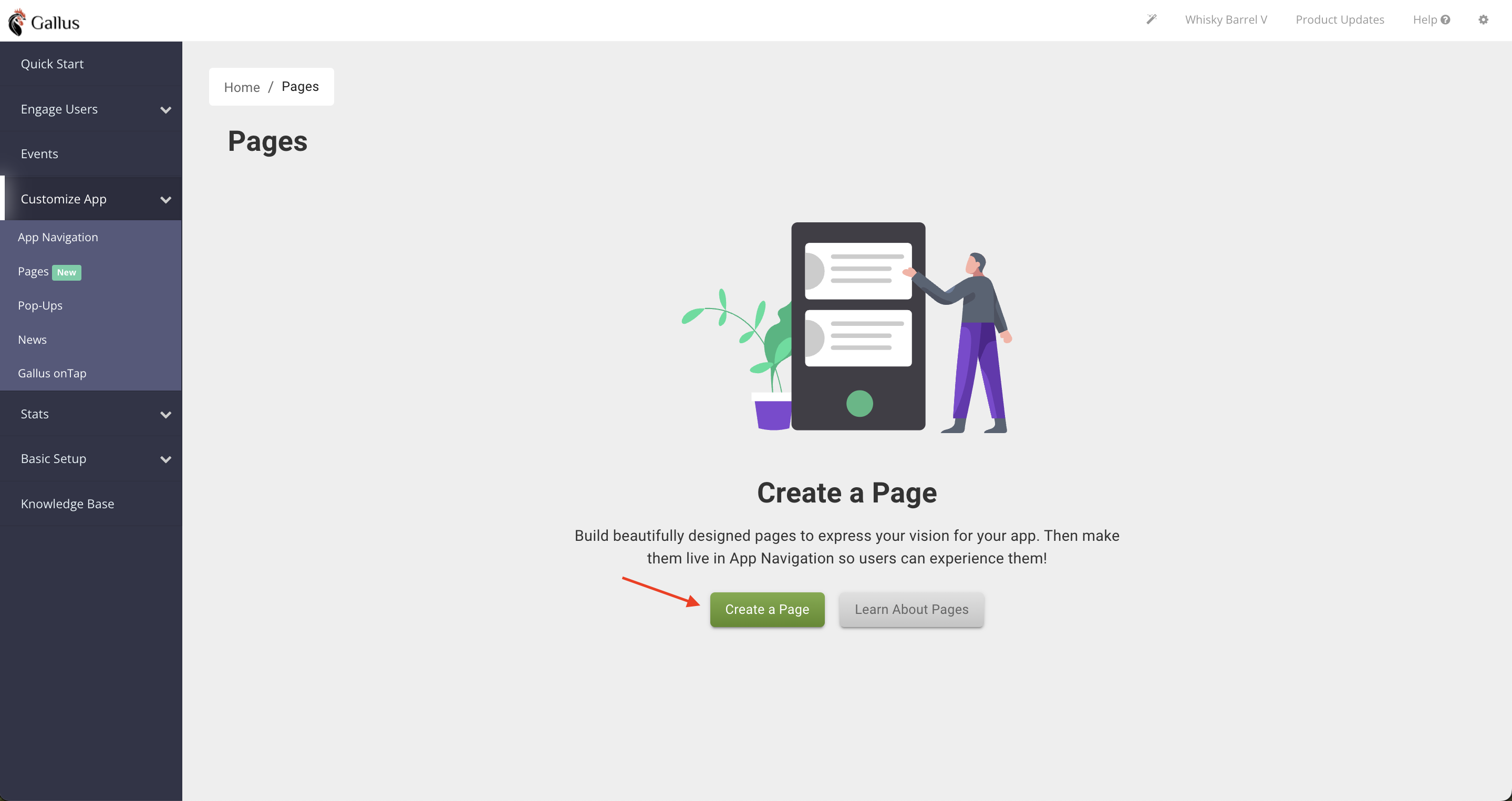Click the Help question mark icon
This screenshot has height=801, width=1512.
[1446, 19]
